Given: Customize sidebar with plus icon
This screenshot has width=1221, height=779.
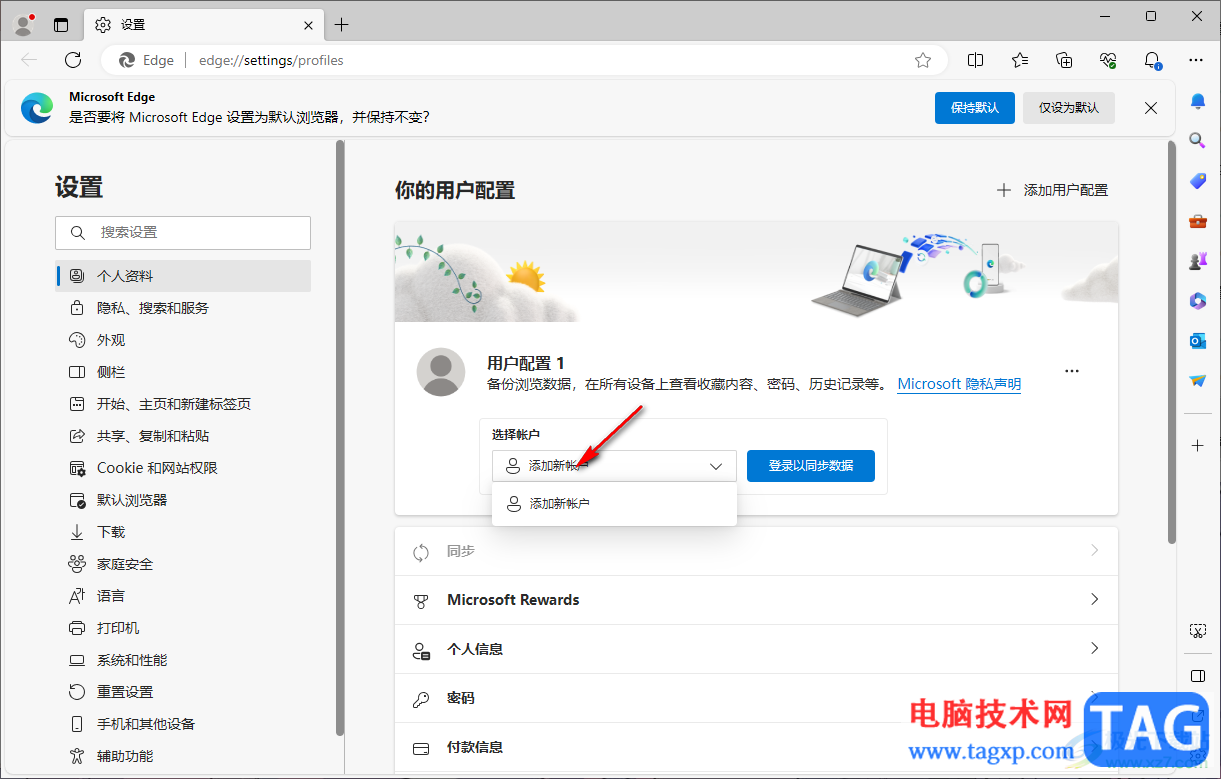Looking at the screenshot, I should click(x=1198, y=445).
